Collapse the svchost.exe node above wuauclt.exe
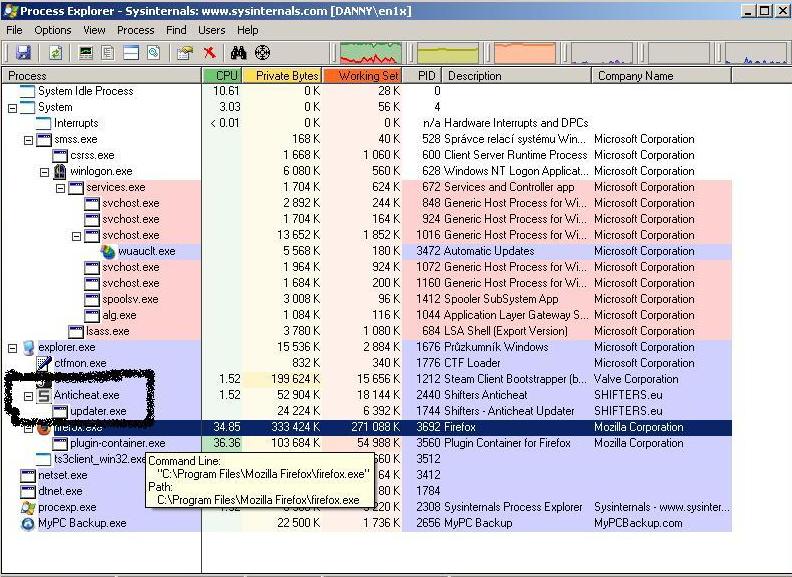 76,236
